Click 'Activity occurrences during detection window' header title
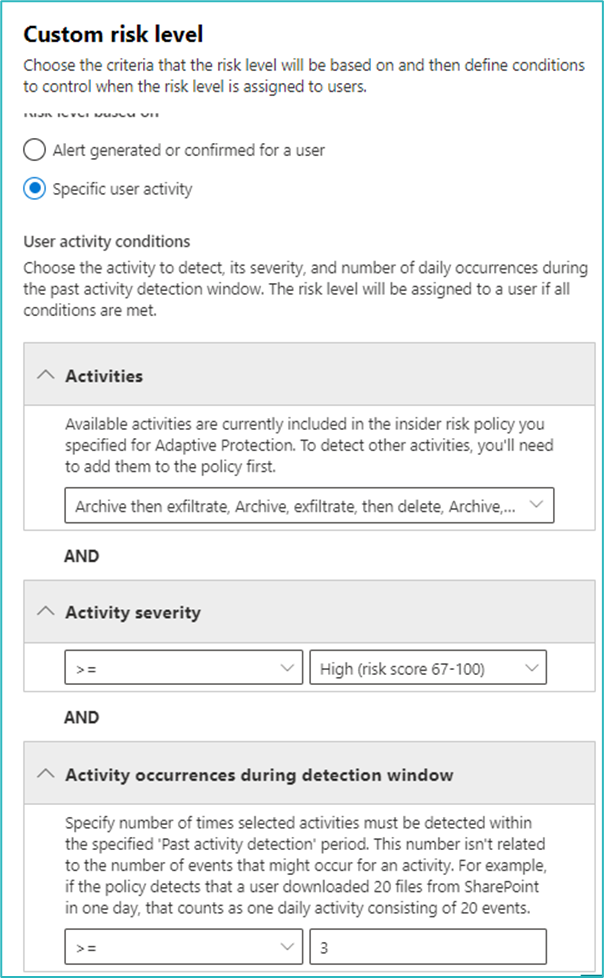Image resolution: width=604 pixels, height=978 pixels. 259,774
